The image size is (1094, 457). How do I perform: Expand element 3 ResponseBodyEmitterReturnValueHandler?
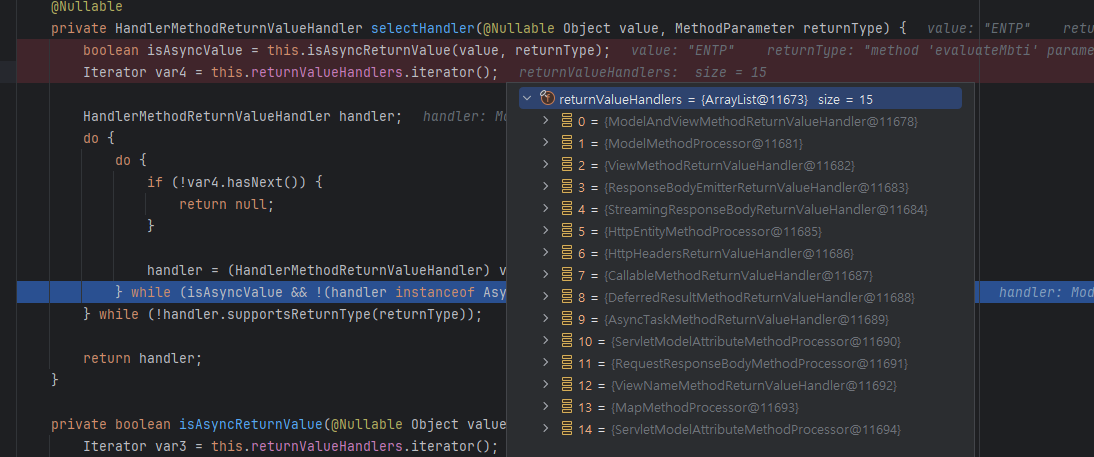pyautogui.click(x=546, y=188)
